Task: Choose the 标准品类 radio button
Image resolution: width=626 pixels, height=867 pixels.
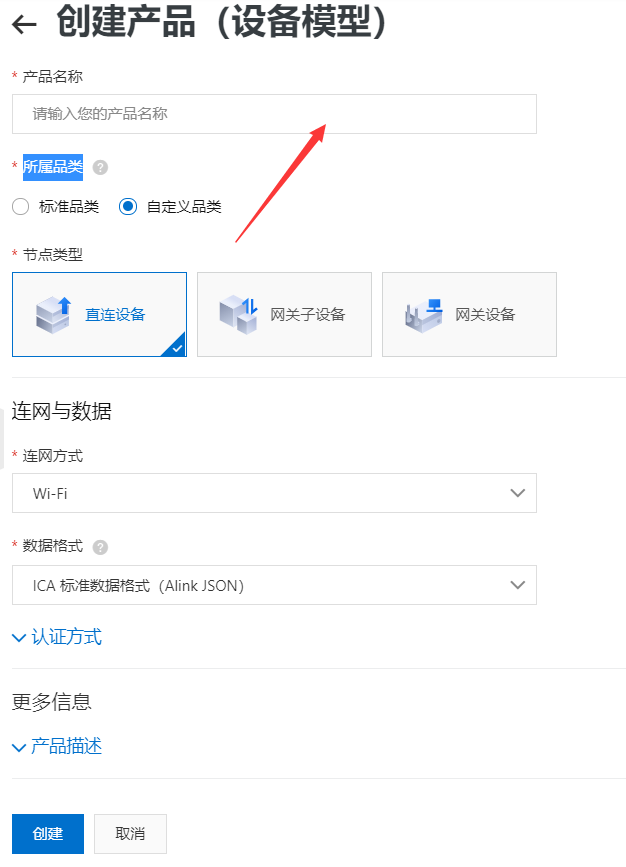Action: pos(20,207)
